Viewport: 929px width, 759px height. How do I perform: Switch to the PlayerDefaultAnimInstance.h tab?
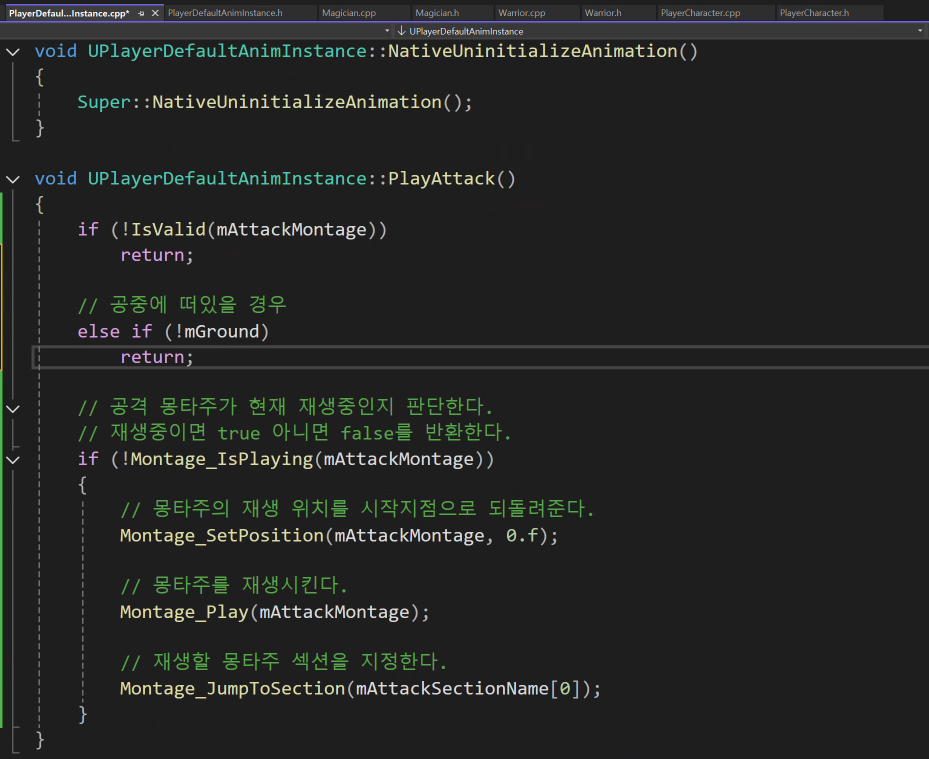[225, 12]
